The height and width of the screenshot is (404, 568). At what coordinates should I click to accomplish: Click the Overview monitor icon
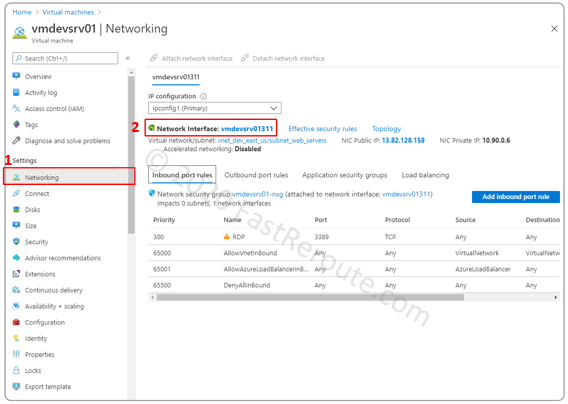click(x=16, y=76)
